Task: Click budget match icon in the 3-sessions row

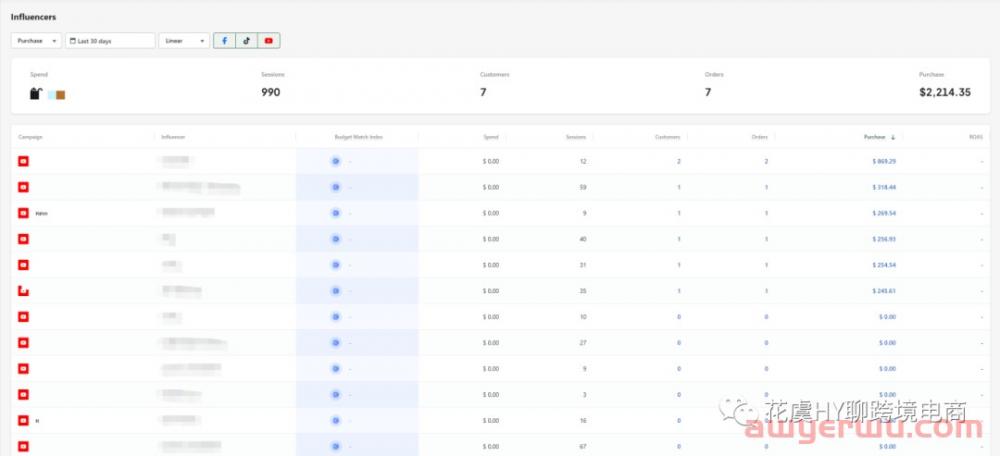Action: pyautogui.click(x=335, y=395)
